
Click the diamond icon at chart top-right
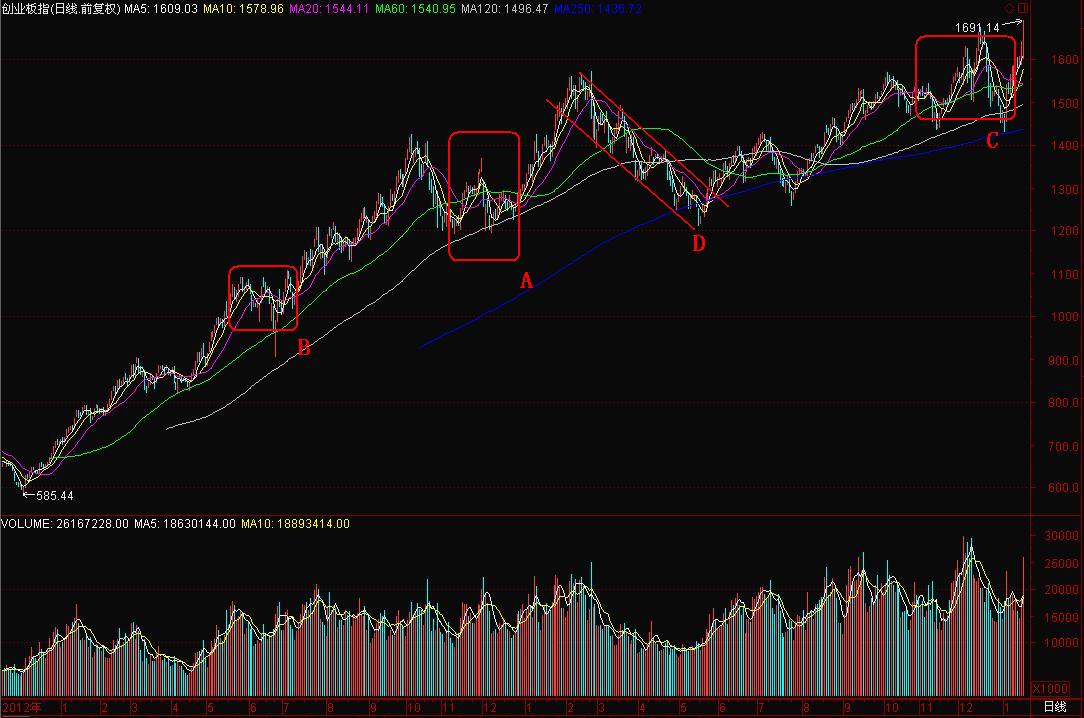[x=1010, y=8]
